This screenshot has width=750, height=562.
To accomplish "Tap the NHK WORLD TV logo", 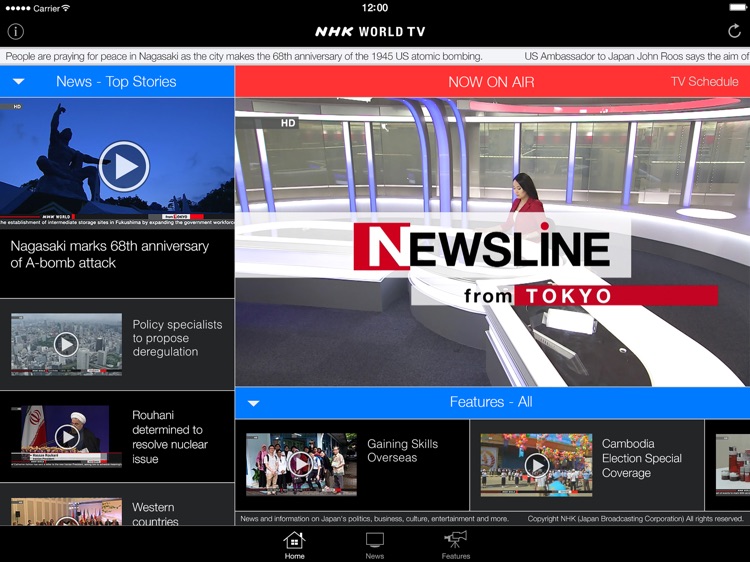I will tap(370, 32).
